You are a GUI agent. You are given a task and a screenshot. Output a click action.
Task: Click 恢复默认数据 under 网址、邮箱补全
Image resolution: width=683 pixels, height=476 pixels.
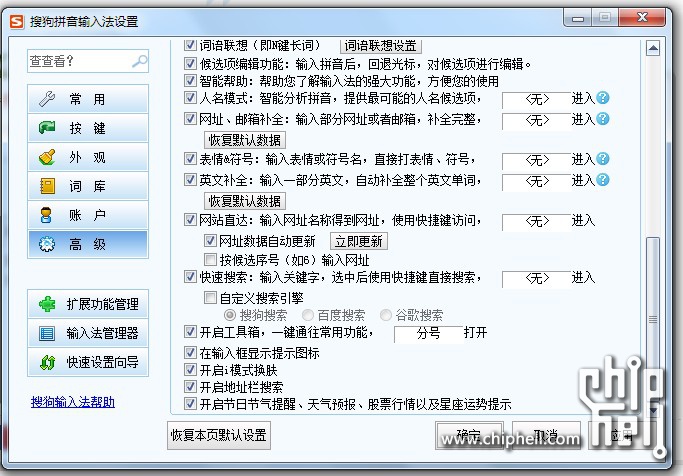[x=245, y=140]
